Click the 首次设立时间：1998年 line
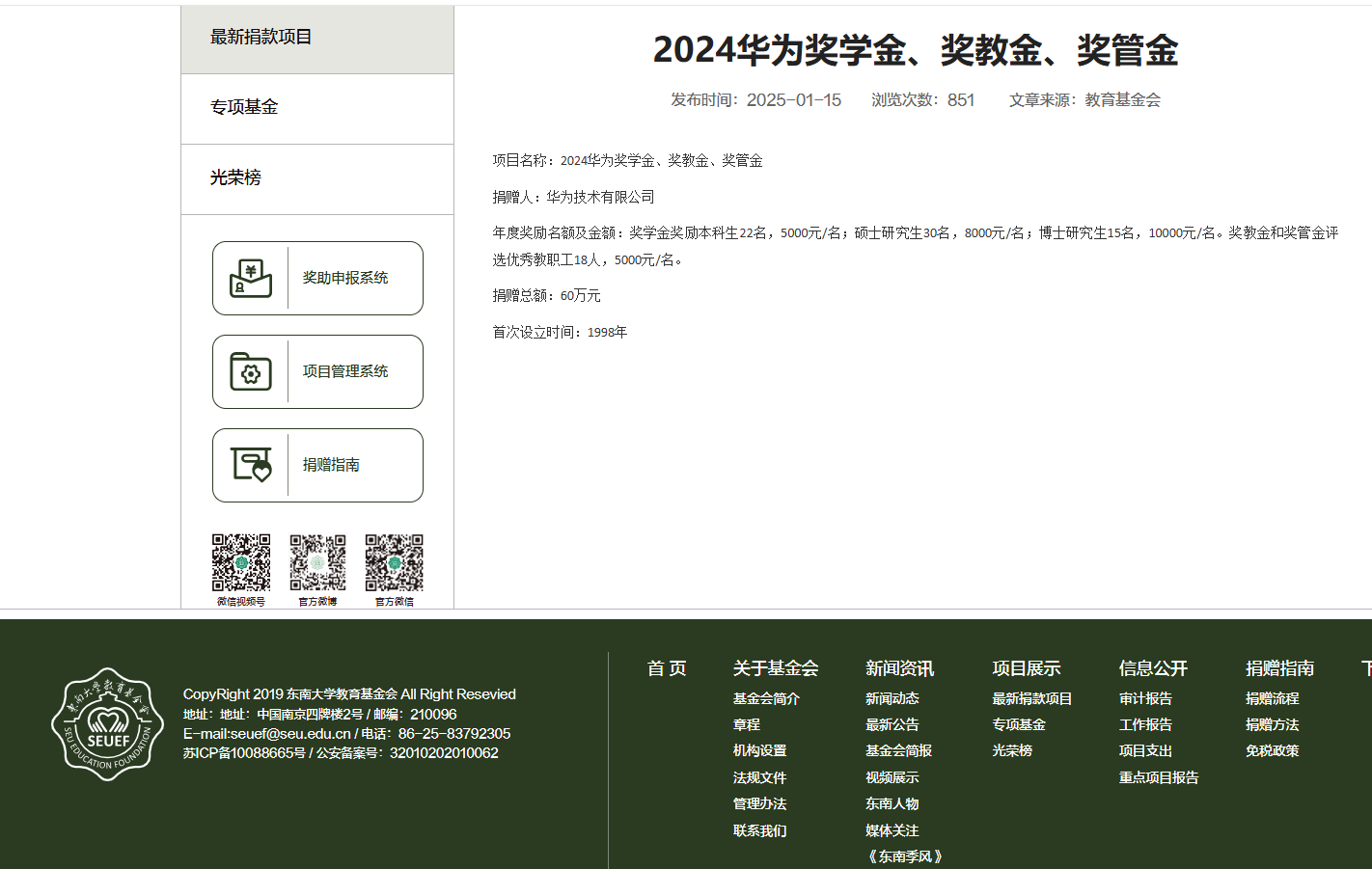 561,332
